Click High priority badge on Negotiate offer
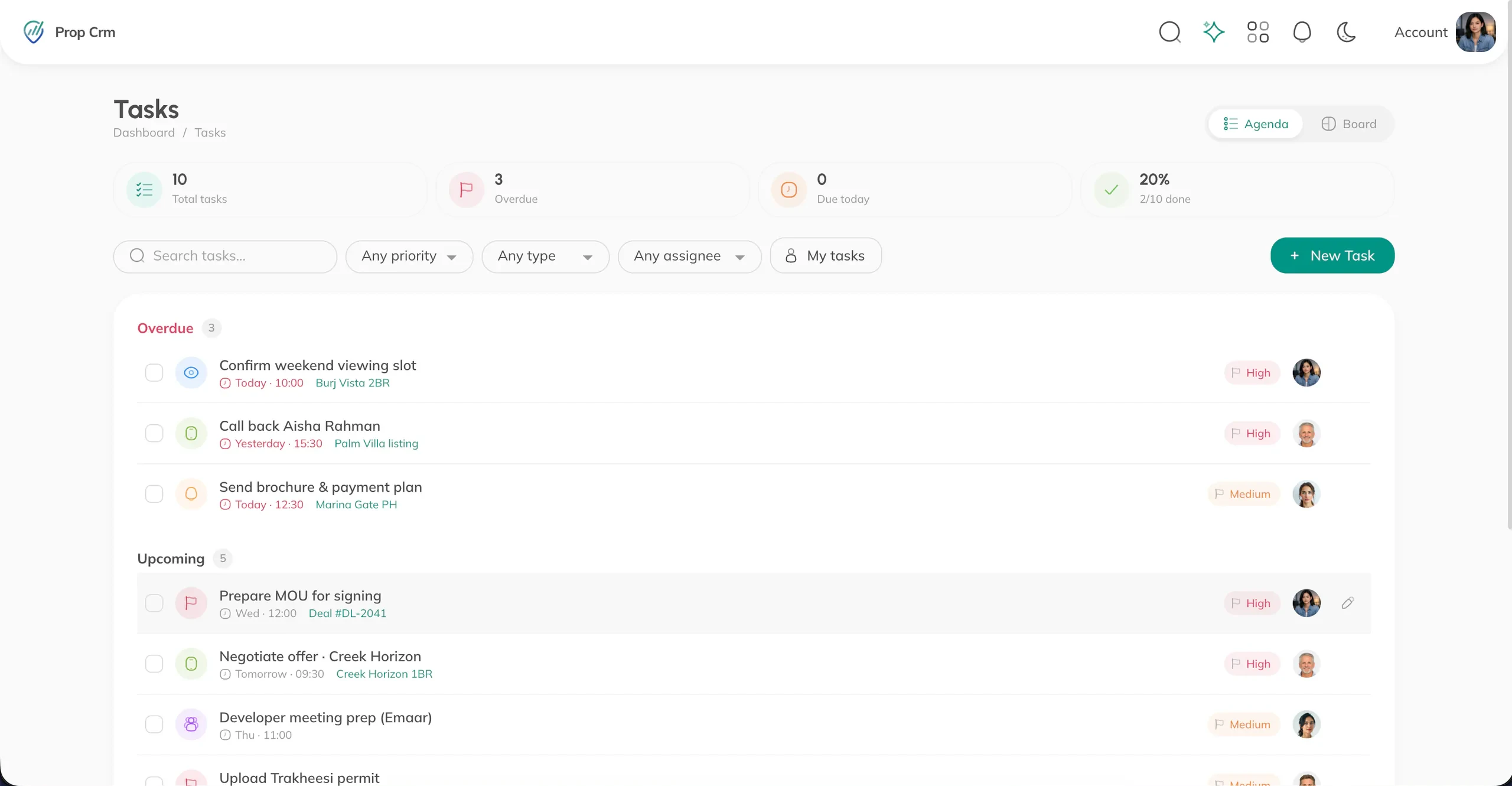Image resolution: width=1512 pixels, height=786 pixels. click(1252, 664)
